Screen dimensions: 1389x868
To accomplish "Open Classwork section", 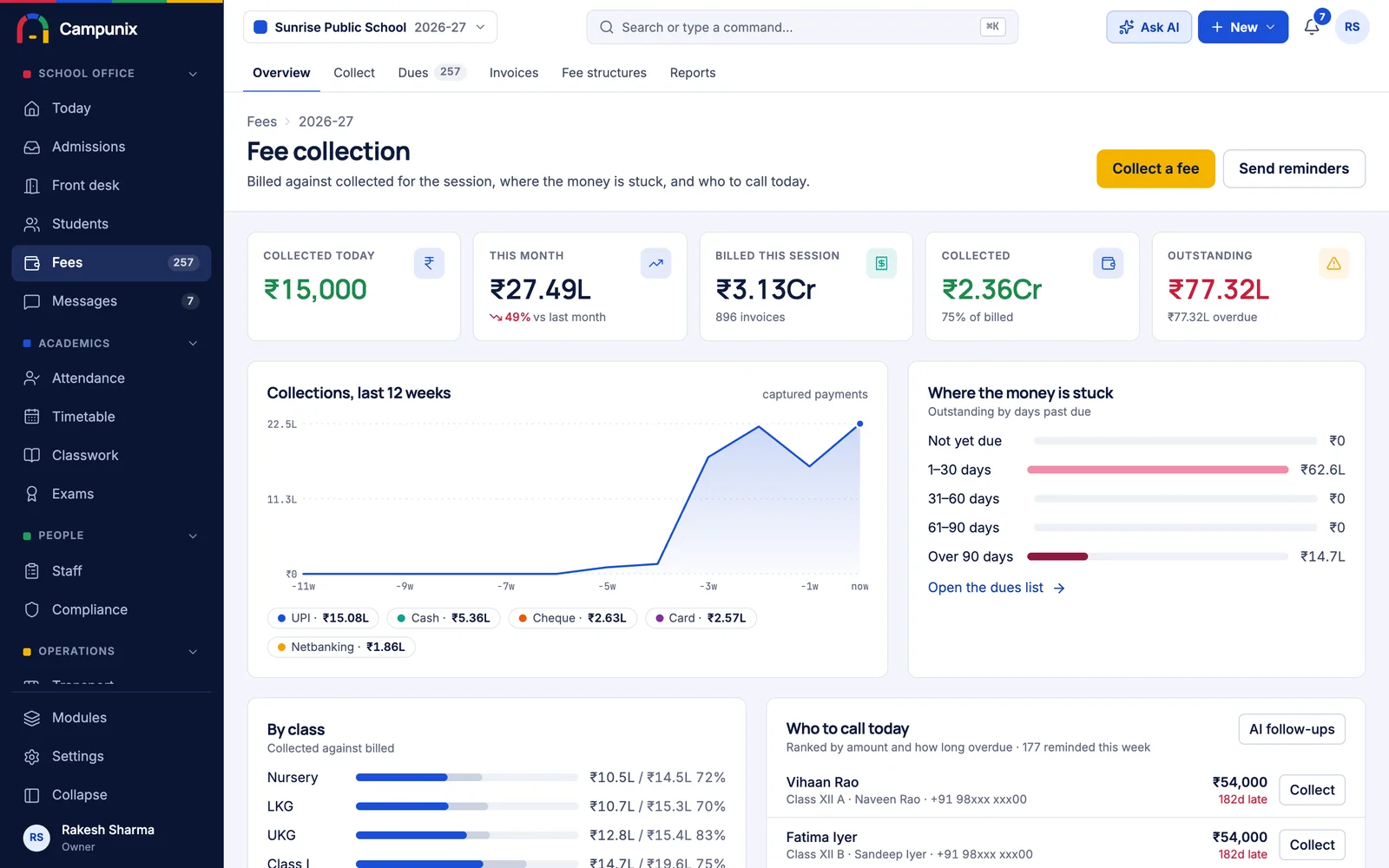I will point(111,455).
